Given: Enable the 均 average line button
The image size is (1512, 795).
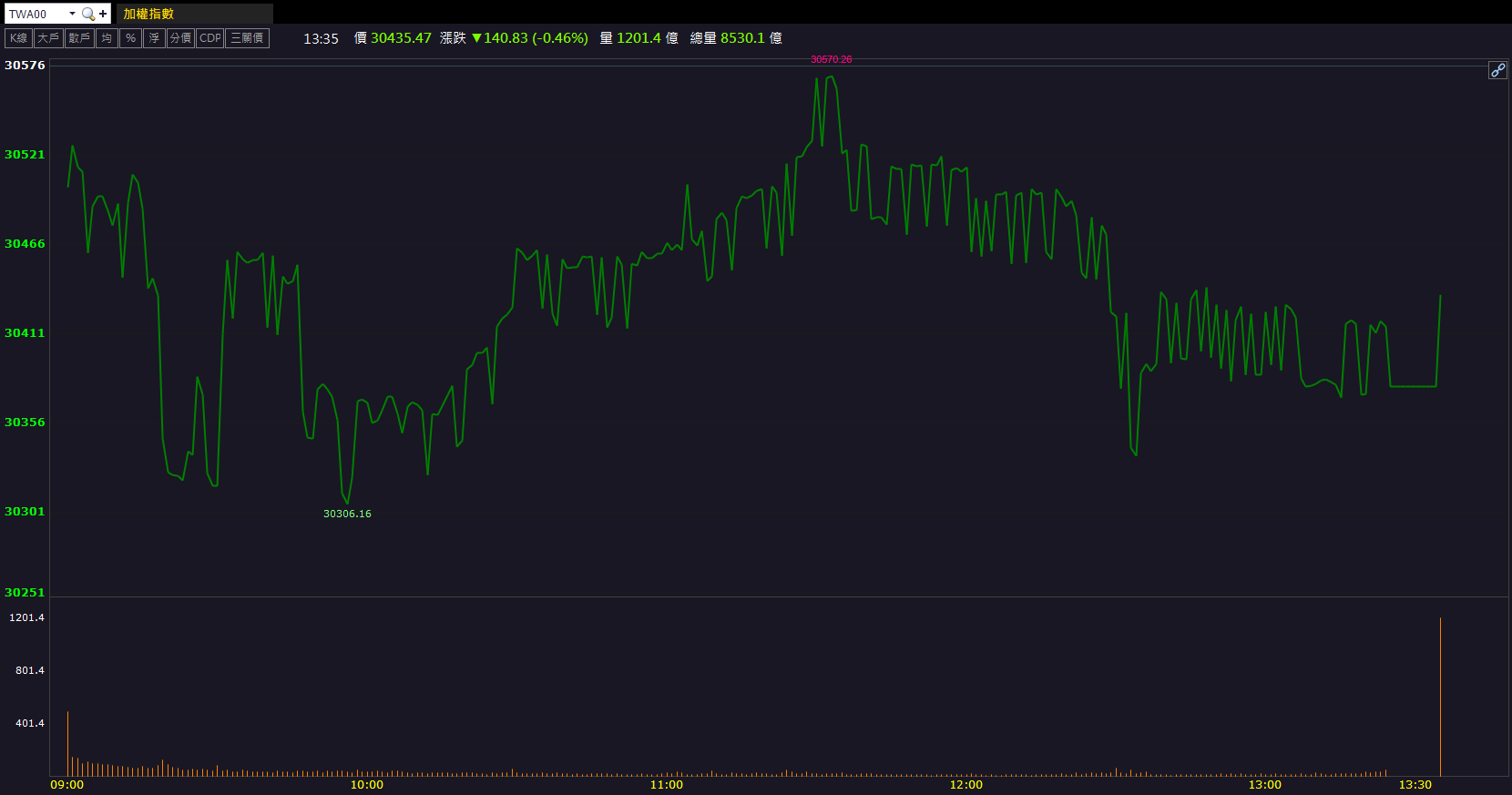Looking at the screenshot, I should [107, 38].
